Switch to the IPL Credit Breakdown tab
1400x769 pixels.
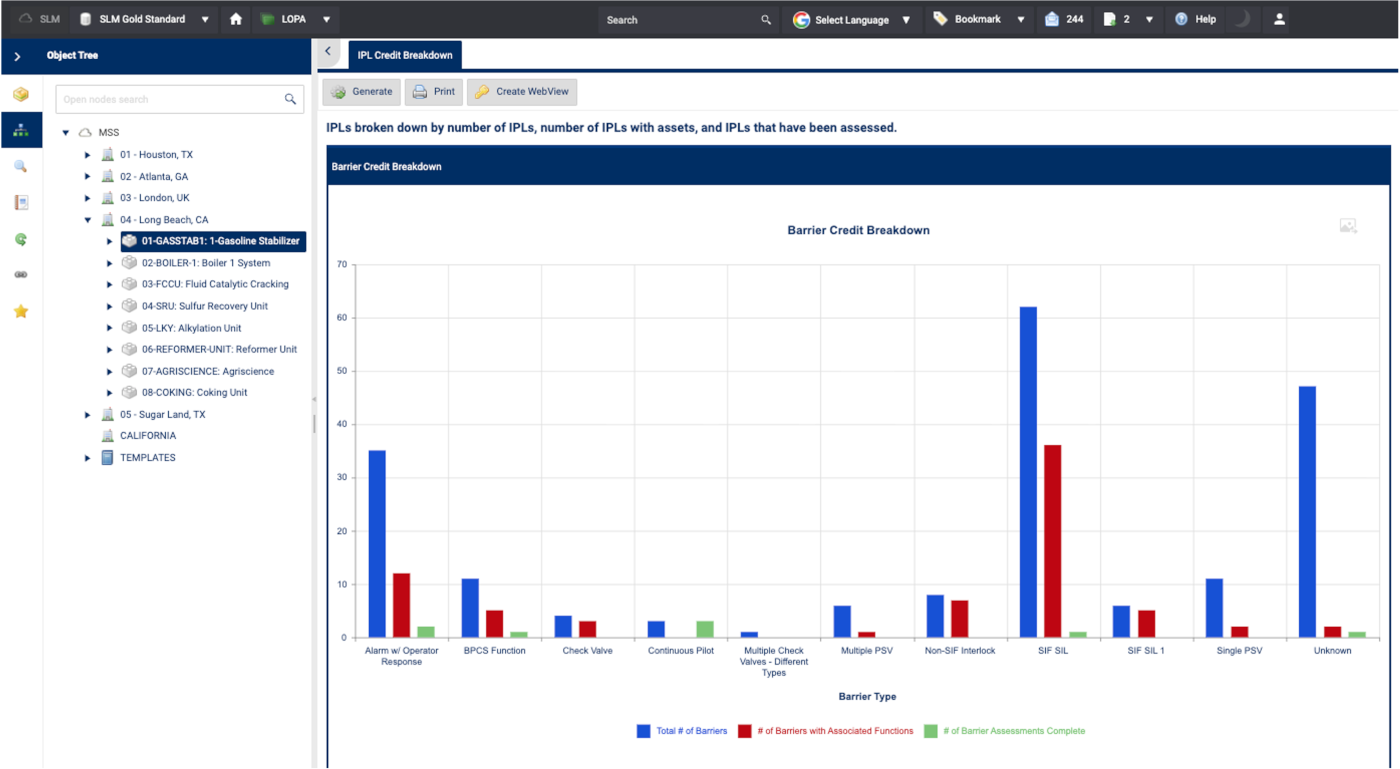[x=405, y=55]
